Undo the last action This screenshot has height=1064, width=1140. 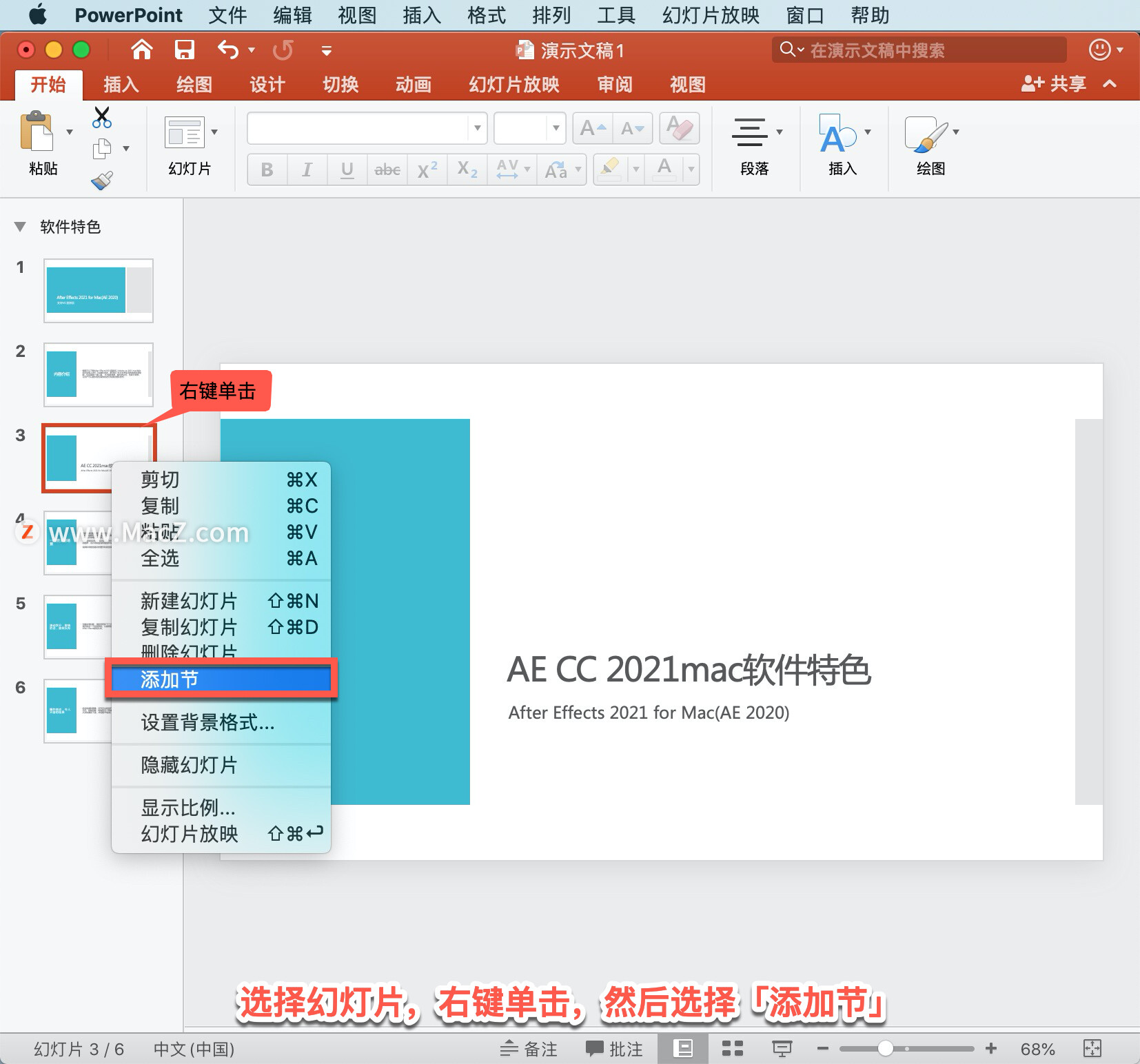(x=228, y=50)
